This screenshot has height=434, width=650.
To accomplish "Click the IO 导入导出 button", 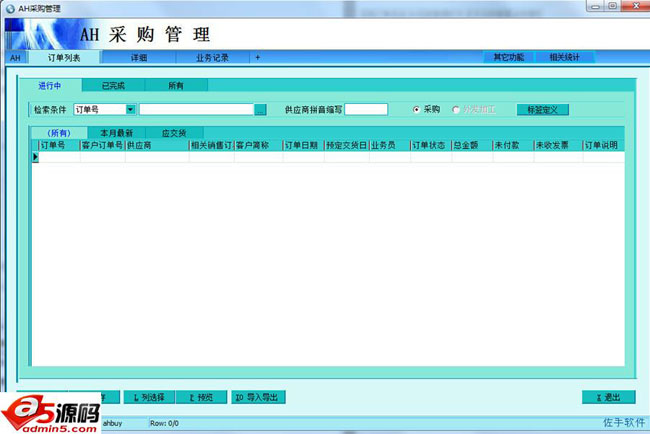I will click(258, 397).
